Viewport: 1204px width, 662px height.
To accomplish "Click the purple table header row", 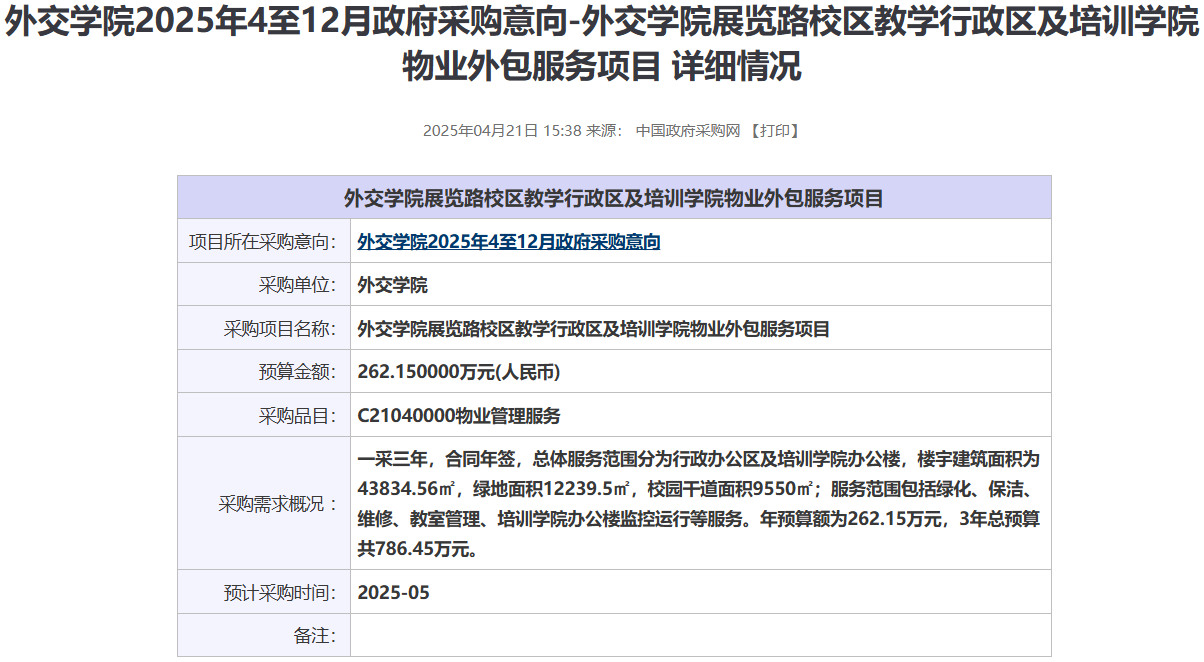I will pyautogui.click(x=614, y=198).
